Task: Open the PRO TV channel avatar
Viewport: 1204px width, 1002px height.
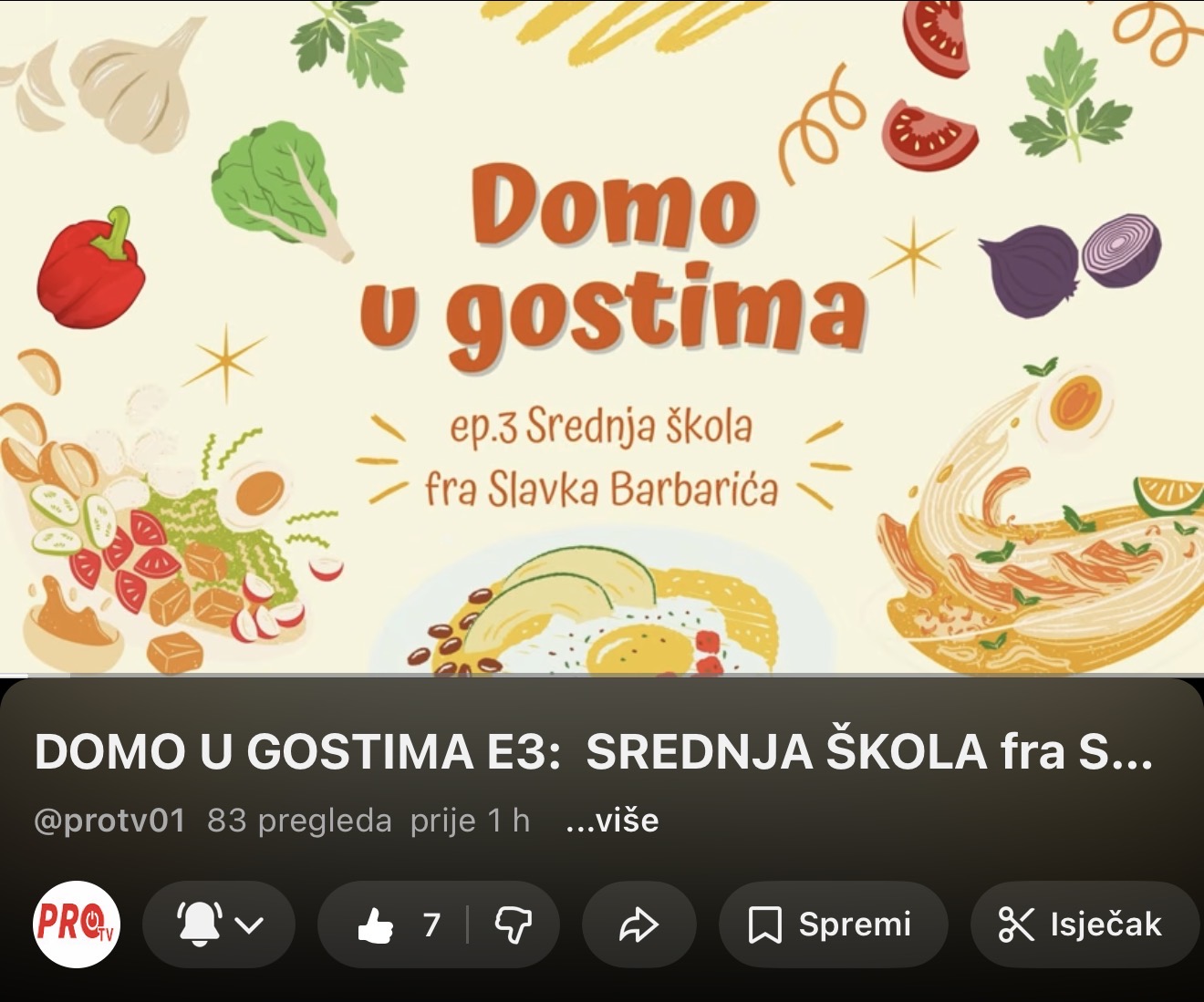Action: (x=77, y=924)
